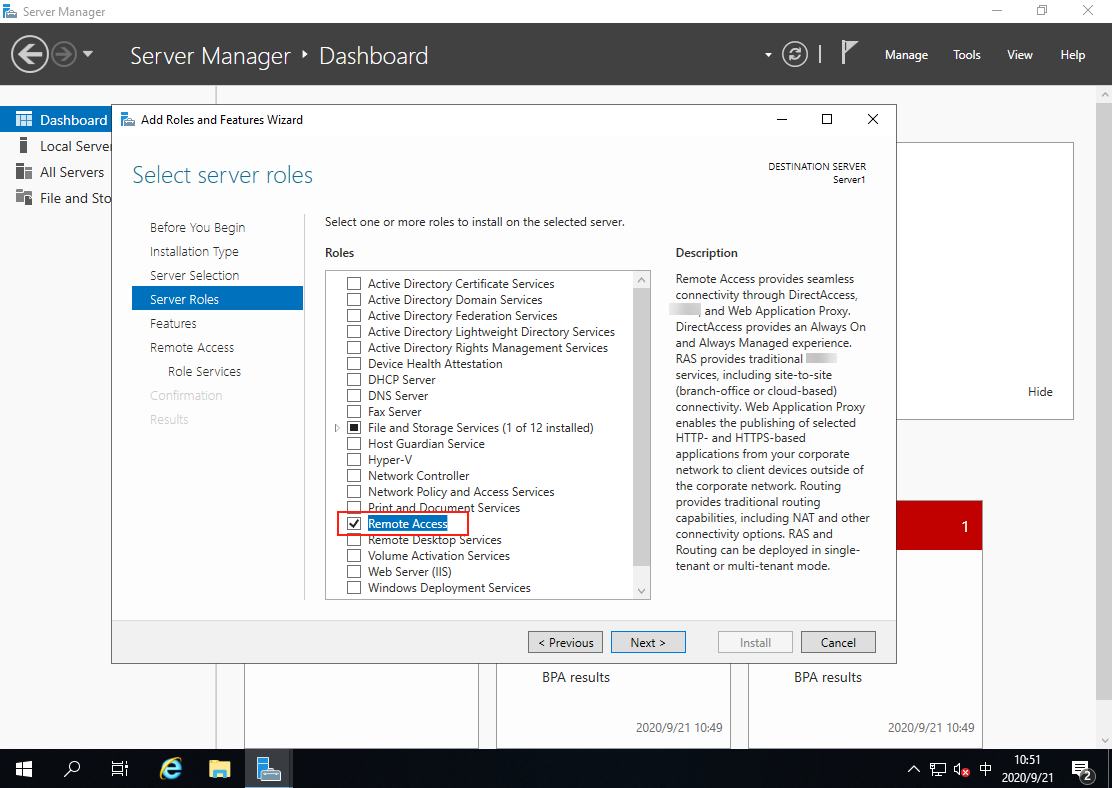Open taskbar Search magnifier

pos(72,769)
